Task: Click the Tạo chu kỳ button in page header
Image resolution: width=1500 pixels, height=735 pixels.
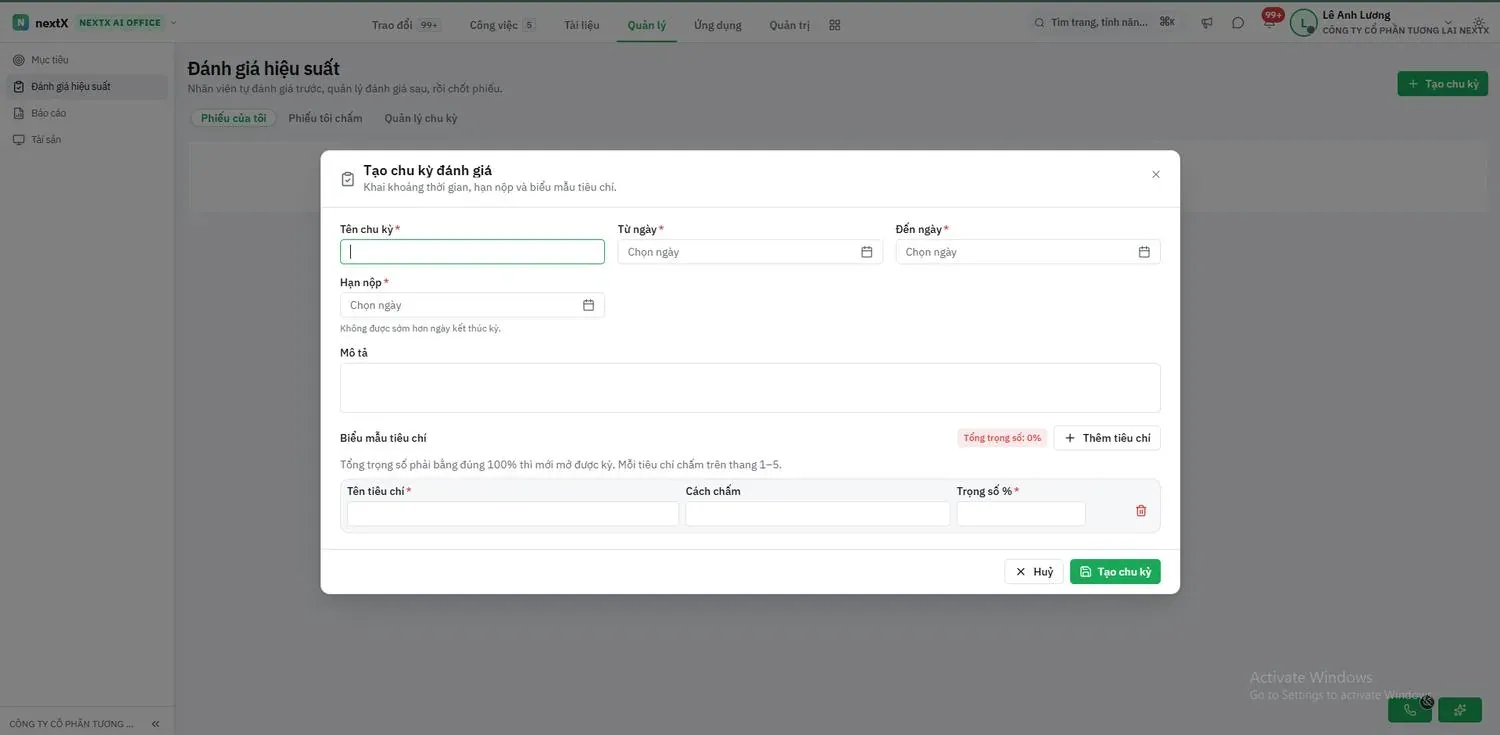Action: tap(1443, 84)
